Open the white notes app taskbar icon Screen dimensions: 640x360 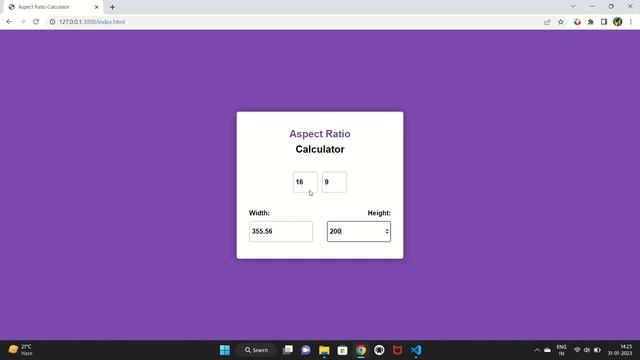(x=342, y=350)
